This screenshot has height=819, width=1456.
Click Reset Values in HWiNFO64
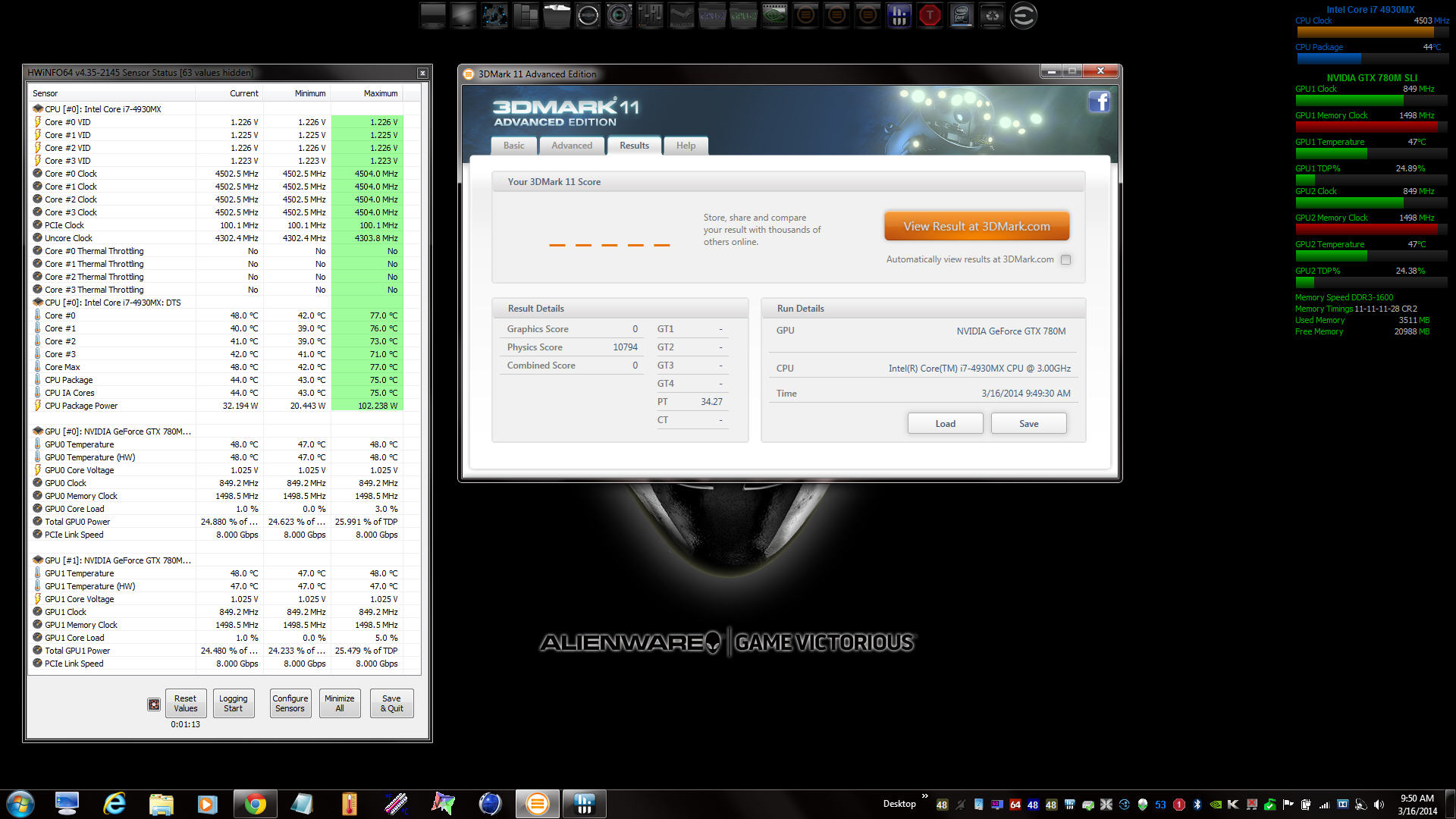(185, 703)
